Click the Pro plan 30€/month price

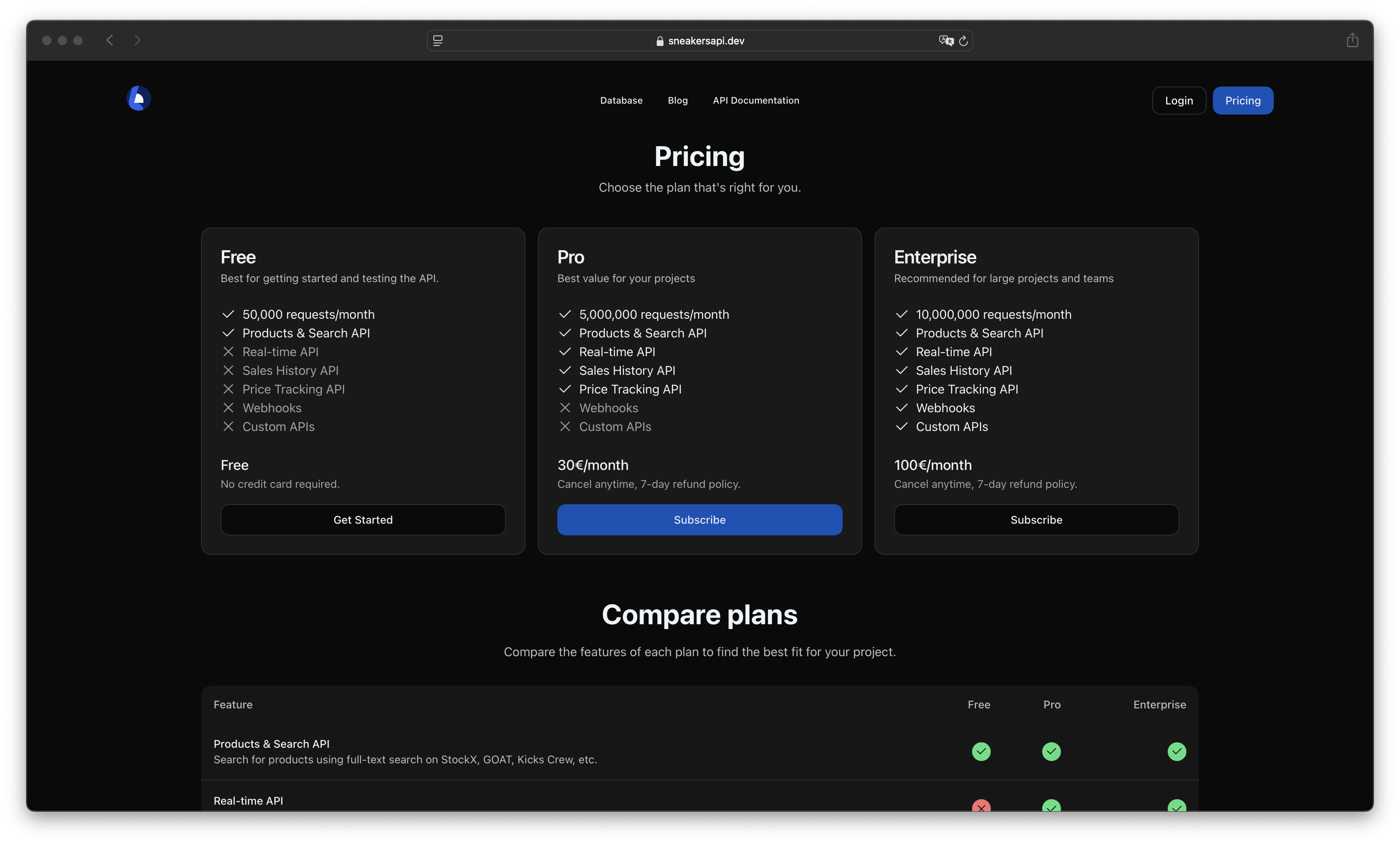point(592,465)
